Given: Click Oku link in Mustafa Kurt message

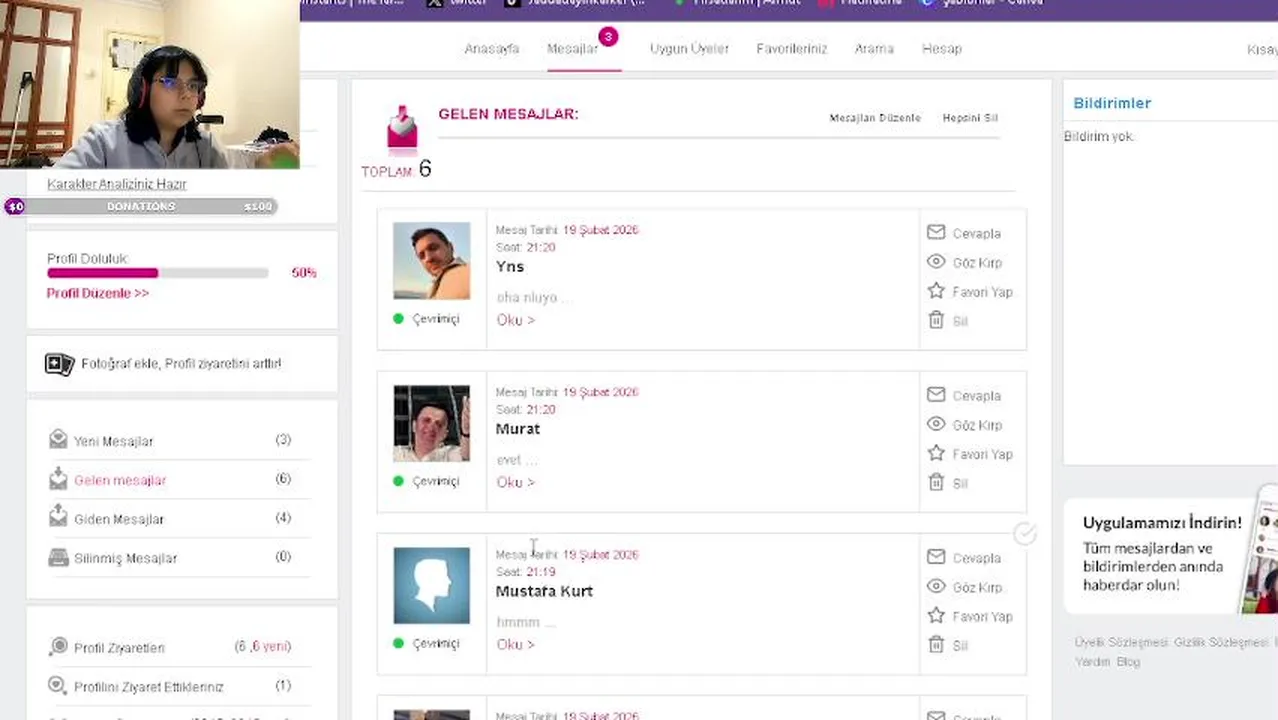Looking at the screenshot, I should coord(515,644).
